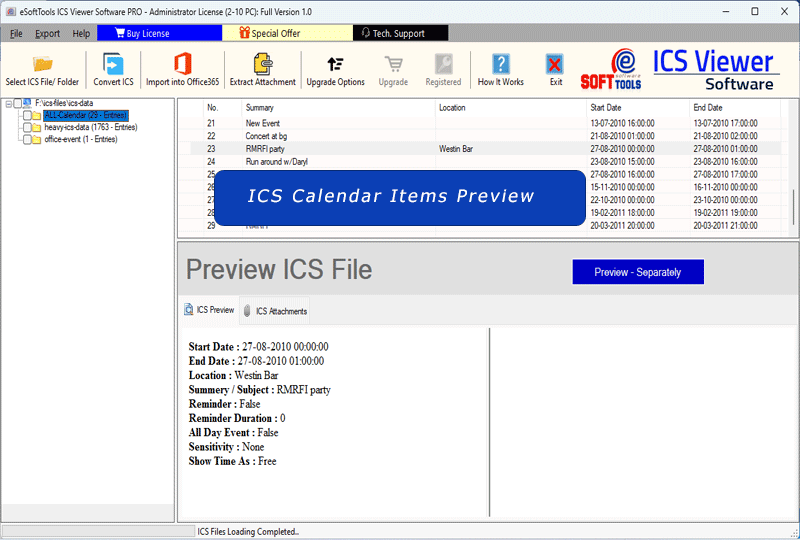
Task: Click the Show Time As : Free line
Action: [232, 461]
